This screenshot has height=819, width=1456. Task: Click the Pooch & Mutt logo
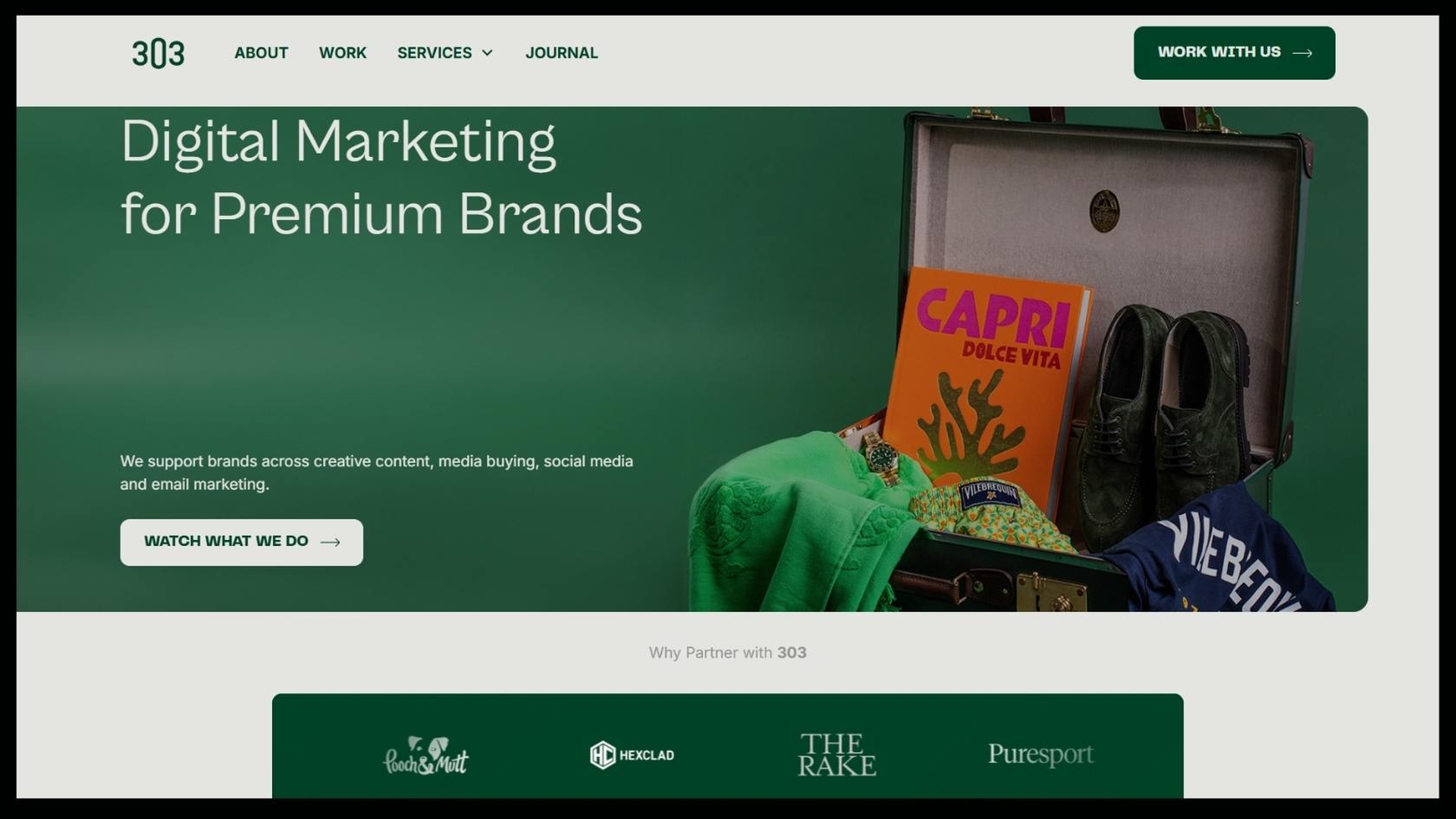(425, 755)
